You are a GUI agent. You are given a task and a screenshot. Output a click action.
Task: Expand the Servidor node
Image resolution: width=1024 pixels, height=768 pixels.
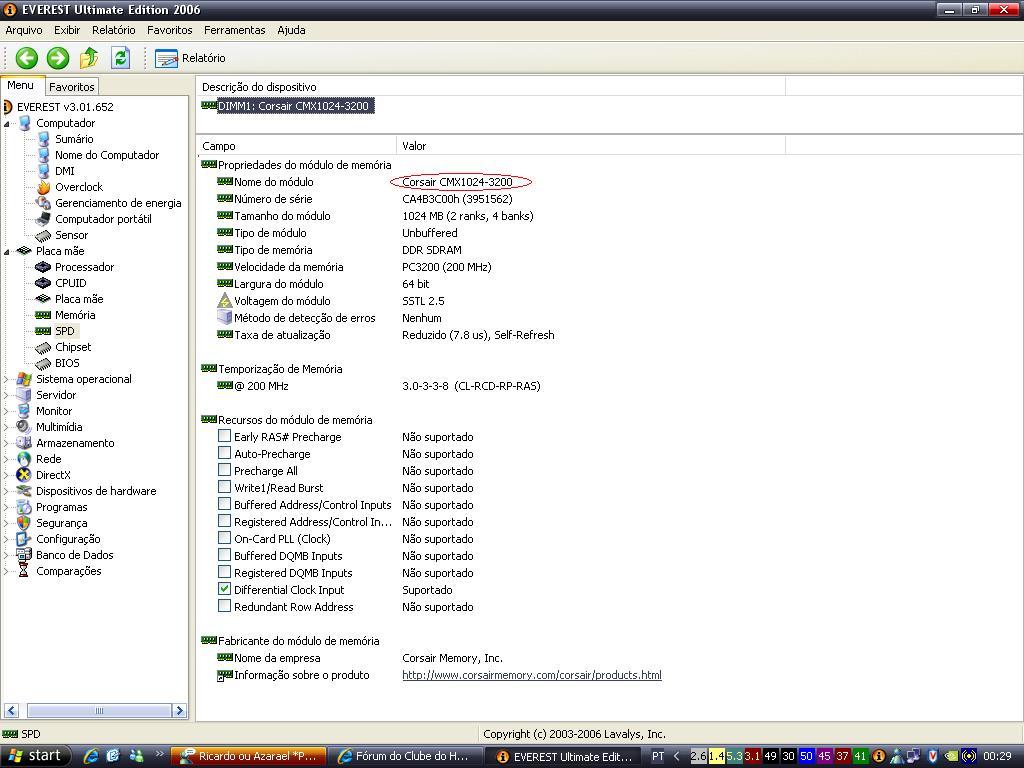click(x=7, y=395)
